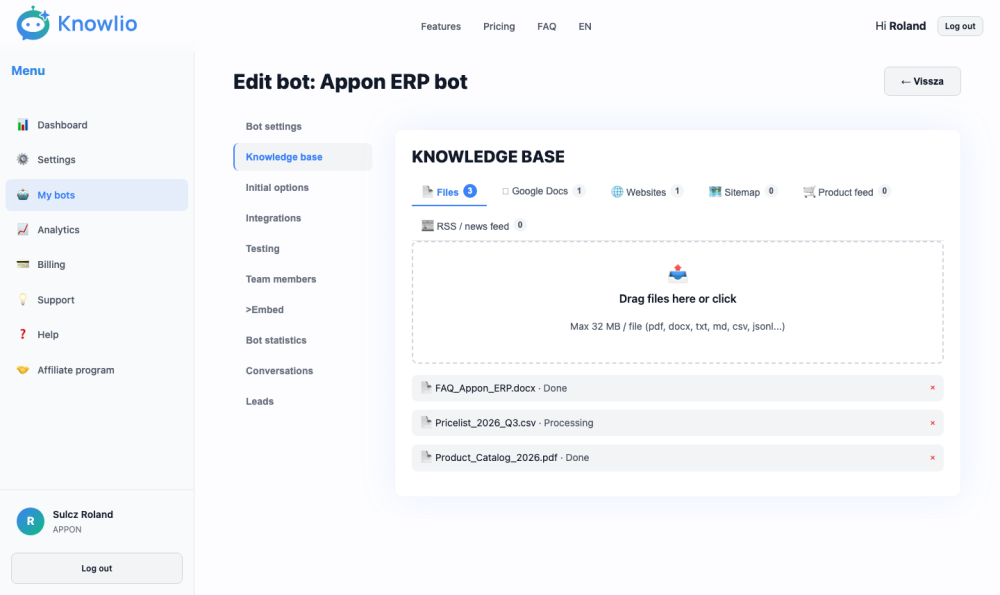Open Team members section
1000x595 pixels.
pyautogui.click(x=281, y=279)
